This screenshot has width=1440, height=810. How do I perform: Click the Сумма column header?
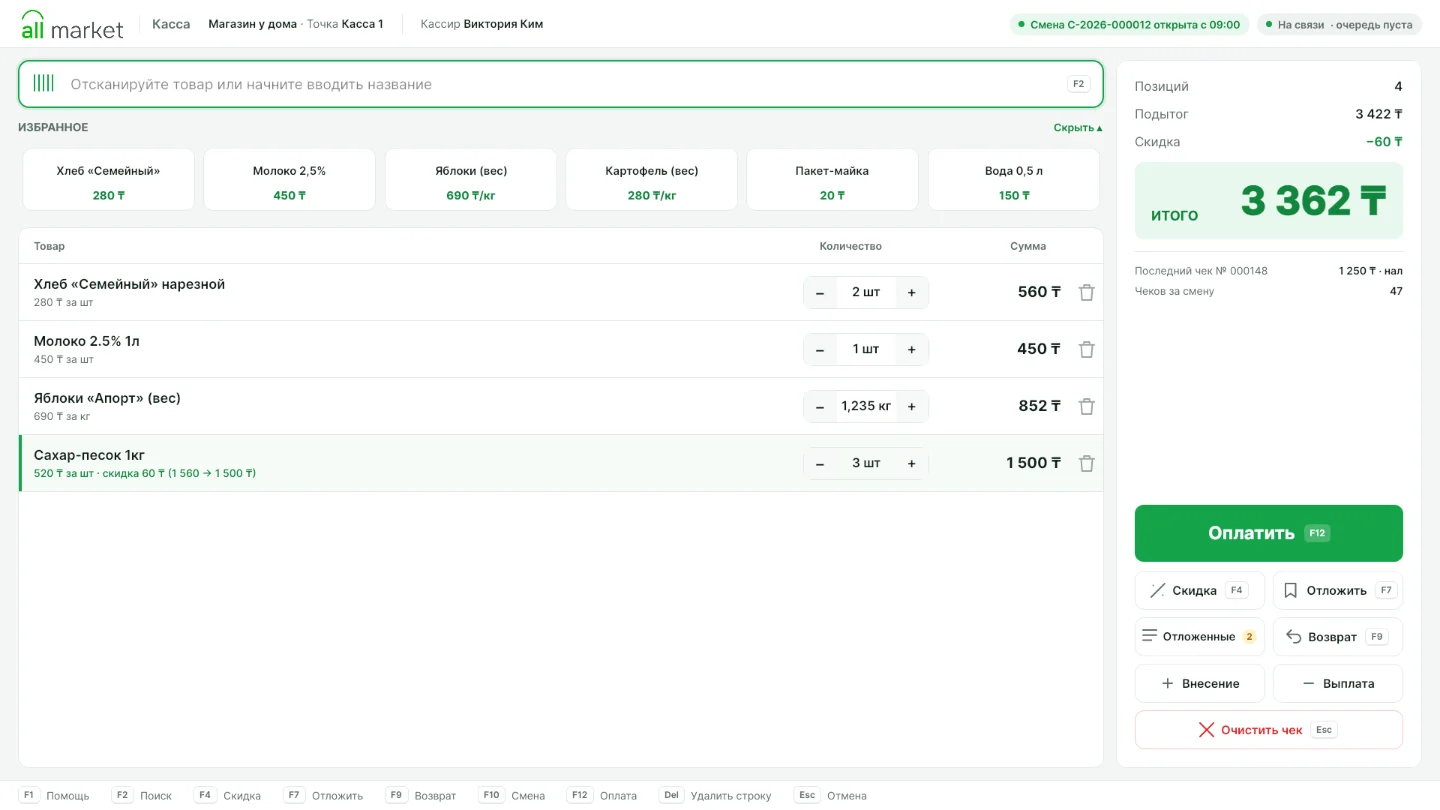[1028, 246]
